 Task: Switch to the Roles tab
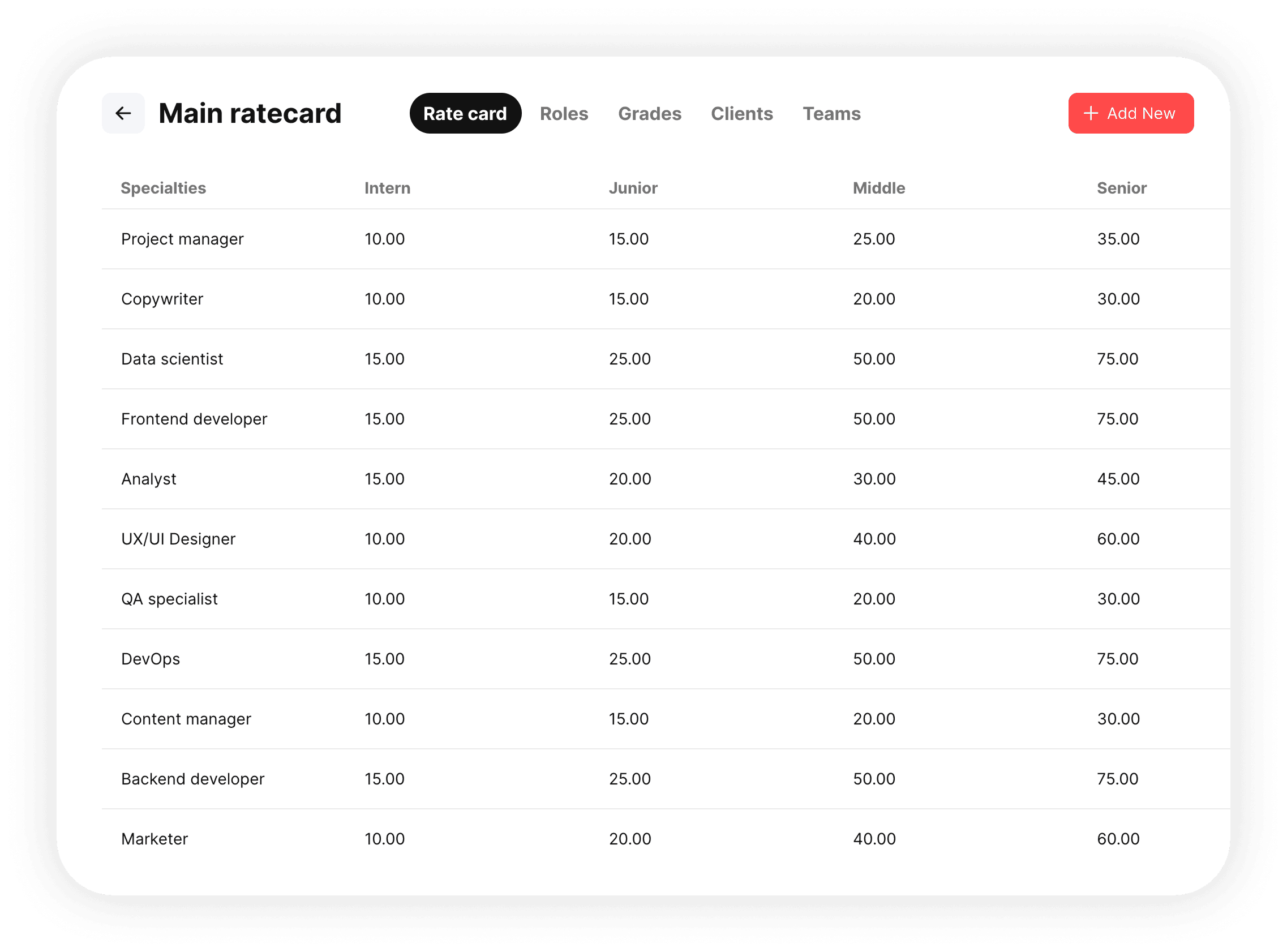[x=564, y=114]
